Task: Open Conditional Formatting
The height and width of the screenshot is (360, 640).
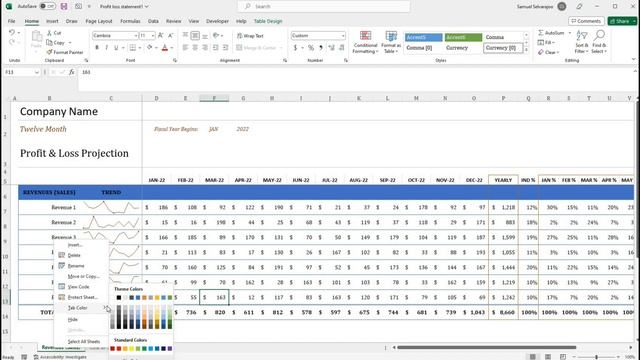Action: pyautogui.click(x=365, y=42)
